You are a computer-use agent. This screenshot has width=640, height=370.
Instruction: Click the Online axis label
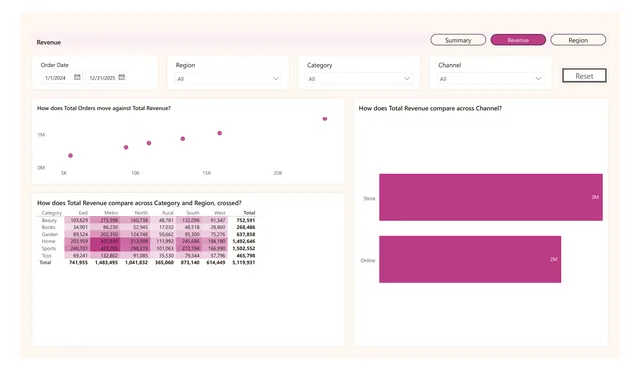[368, 261]
